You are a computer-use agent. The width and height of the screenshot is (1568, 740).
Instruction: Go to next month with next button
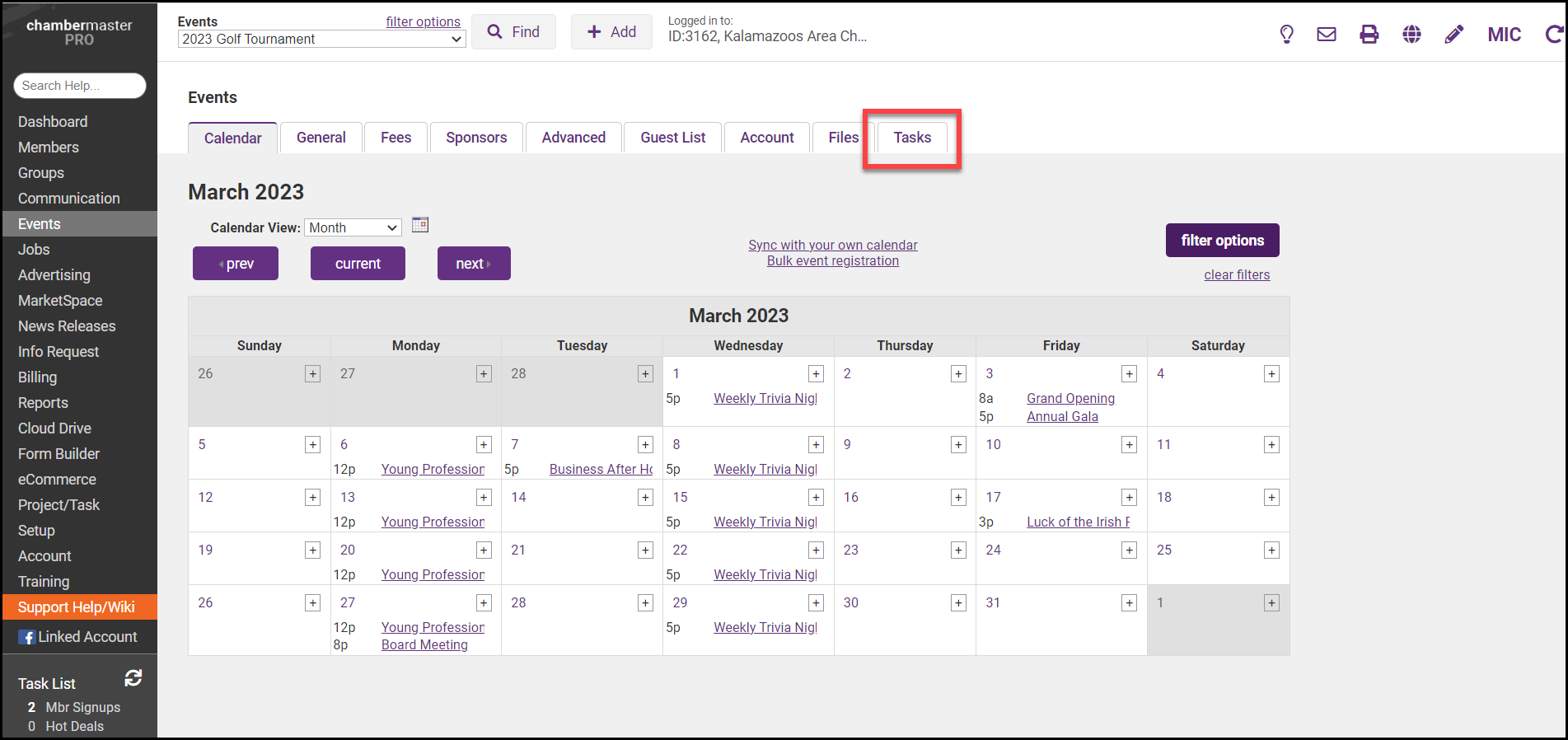pyautogui.click(x=474, y=264)
